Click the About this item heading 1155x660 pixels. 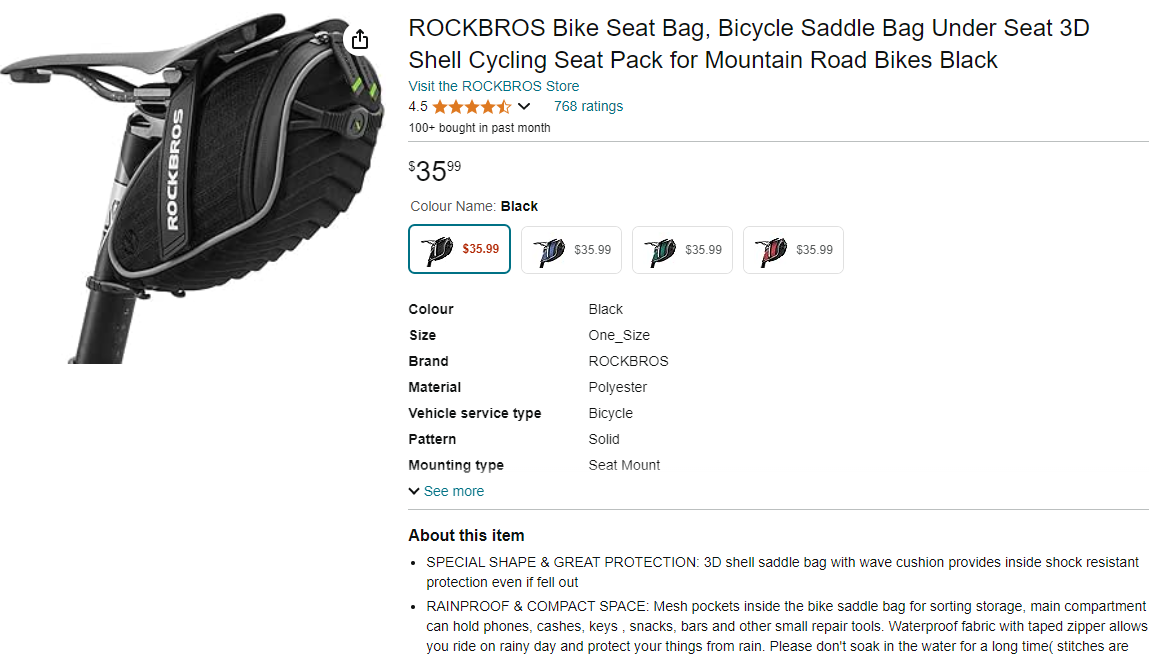pyautogui.click(x=466, y=535)
